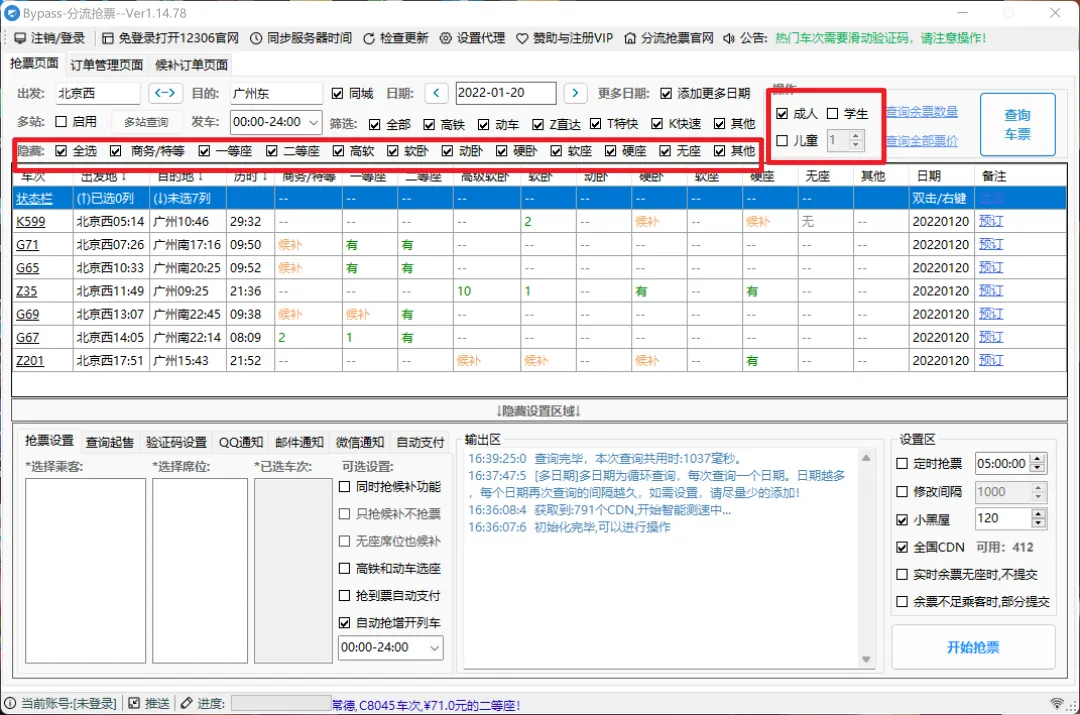Click the check update refresh icon

(369, 38)
